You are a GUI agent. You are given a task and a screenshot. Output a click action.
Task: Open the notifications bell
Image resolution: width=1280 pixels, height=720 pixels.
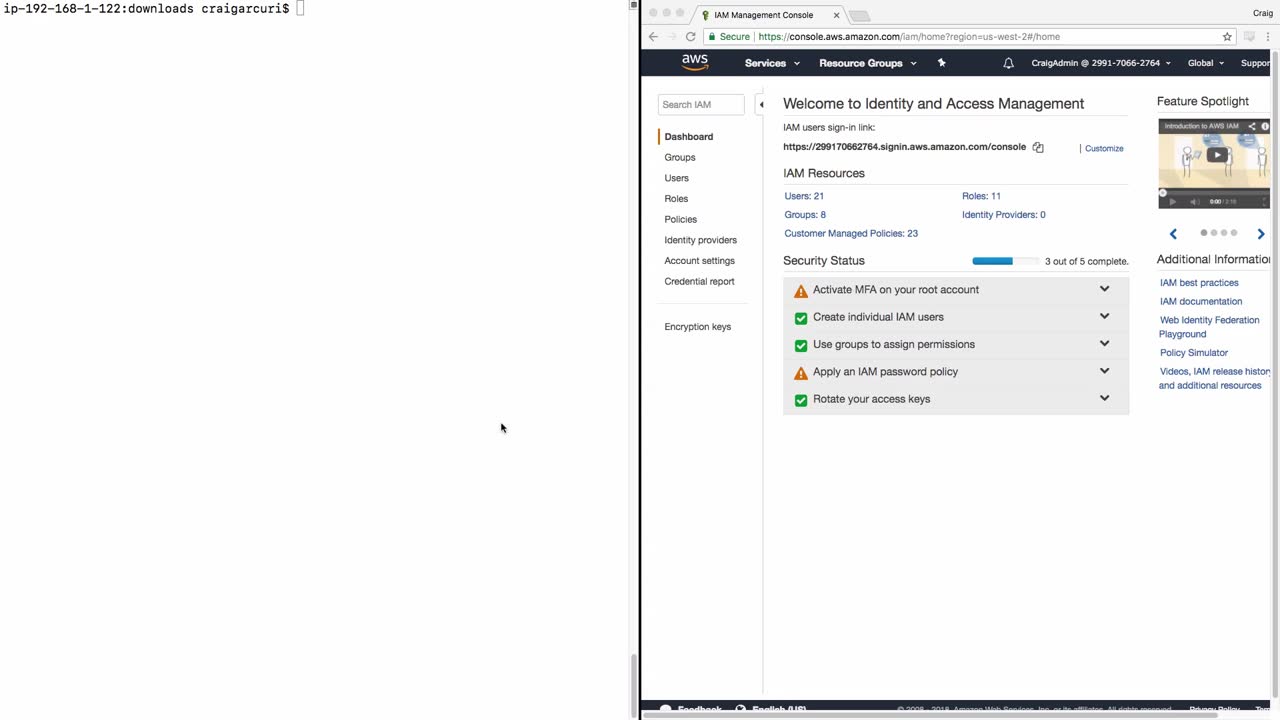coord(1008,63)
